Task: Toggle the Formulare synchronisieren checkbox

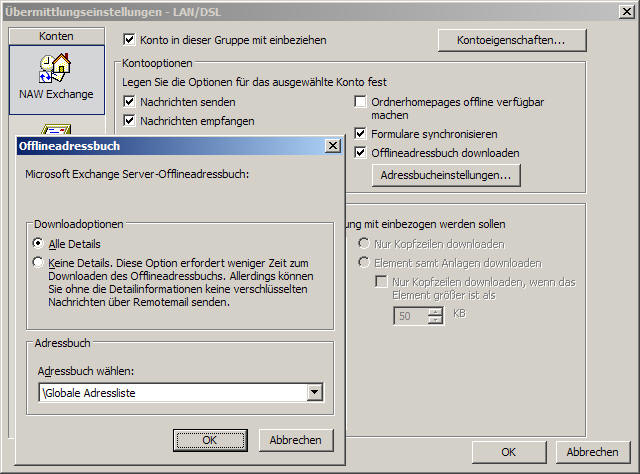Action: (361, 134)
